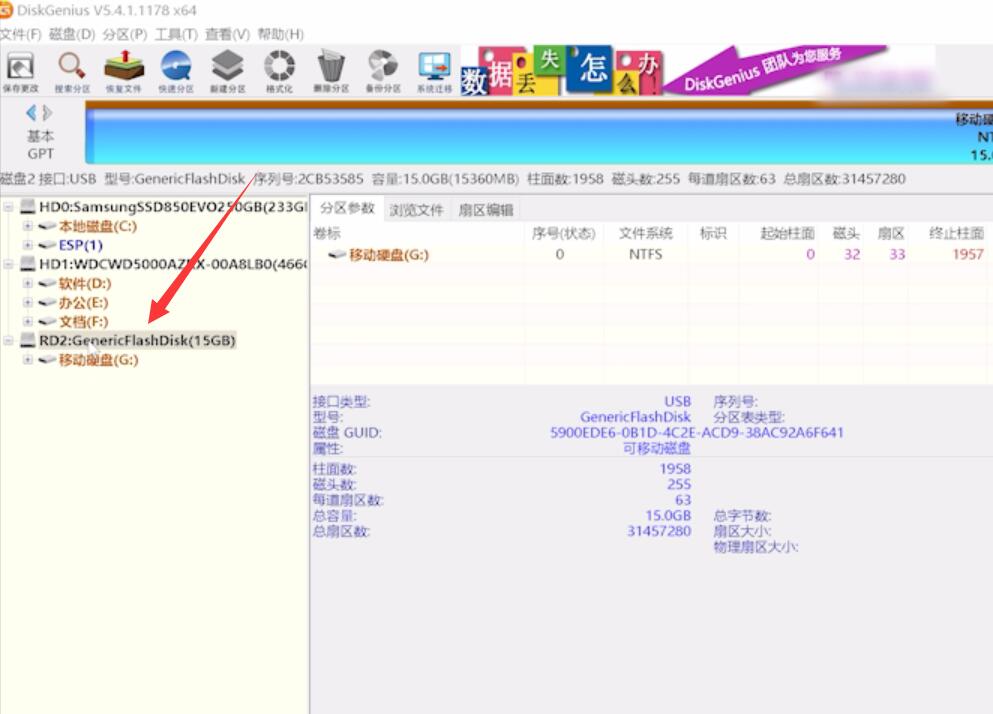Select 办公(E:) in the disk tree
993x714 pixels.
(84, 302)
